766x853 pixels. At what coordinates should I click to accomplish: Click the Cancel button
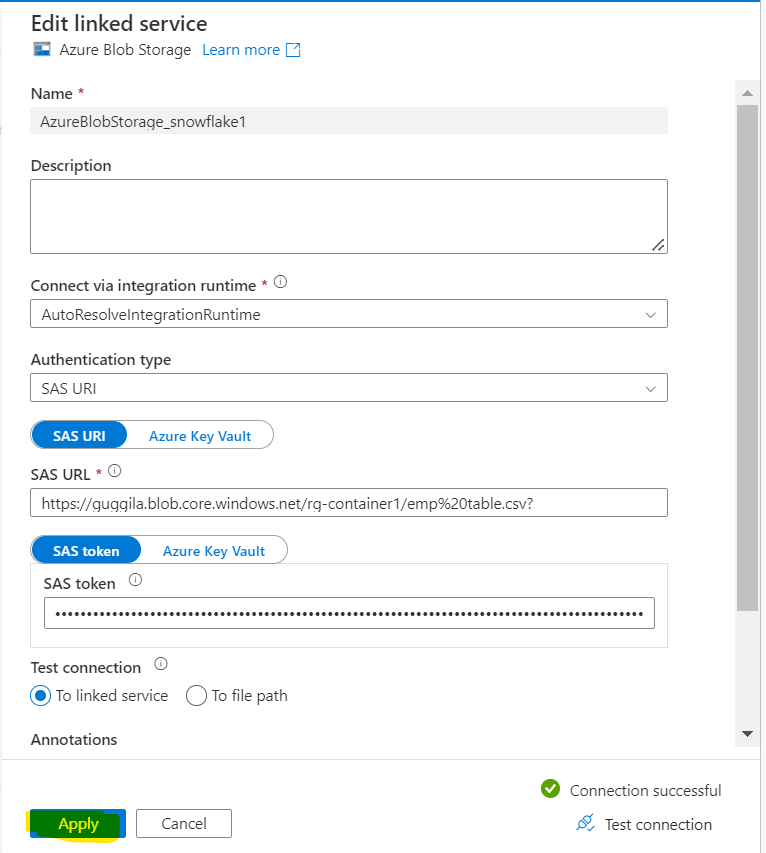coord(183,823)
